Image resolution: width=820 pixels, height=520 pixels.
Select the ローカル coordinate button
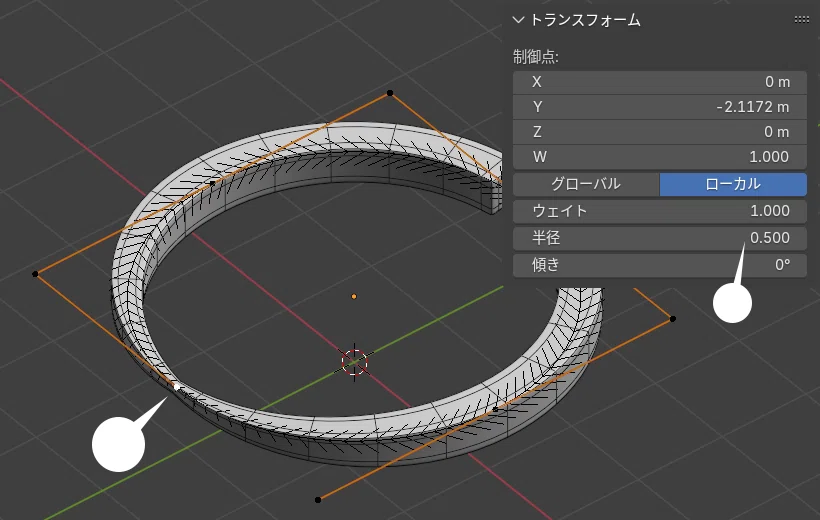(733, 184)
